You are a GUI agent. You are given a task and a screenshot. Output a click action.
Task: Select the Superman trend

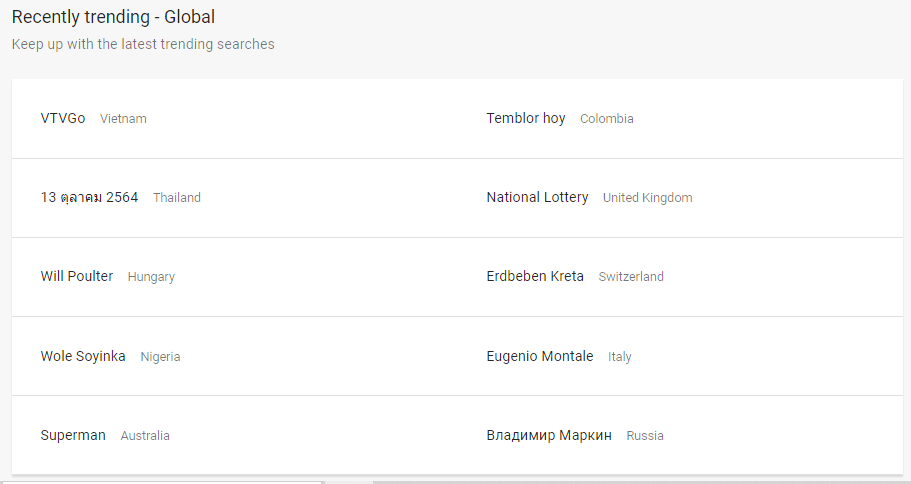click(73, 435)
